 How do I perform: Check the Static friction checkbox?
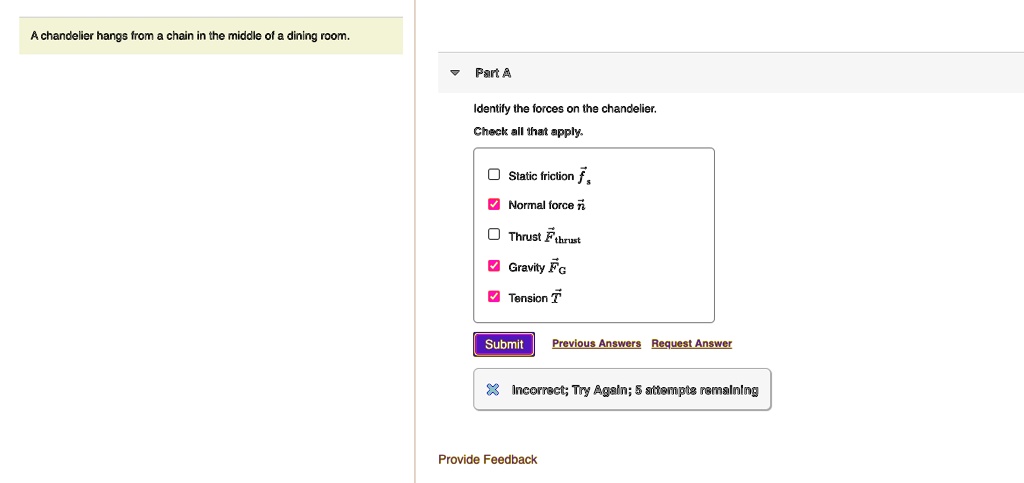point(494,174)
